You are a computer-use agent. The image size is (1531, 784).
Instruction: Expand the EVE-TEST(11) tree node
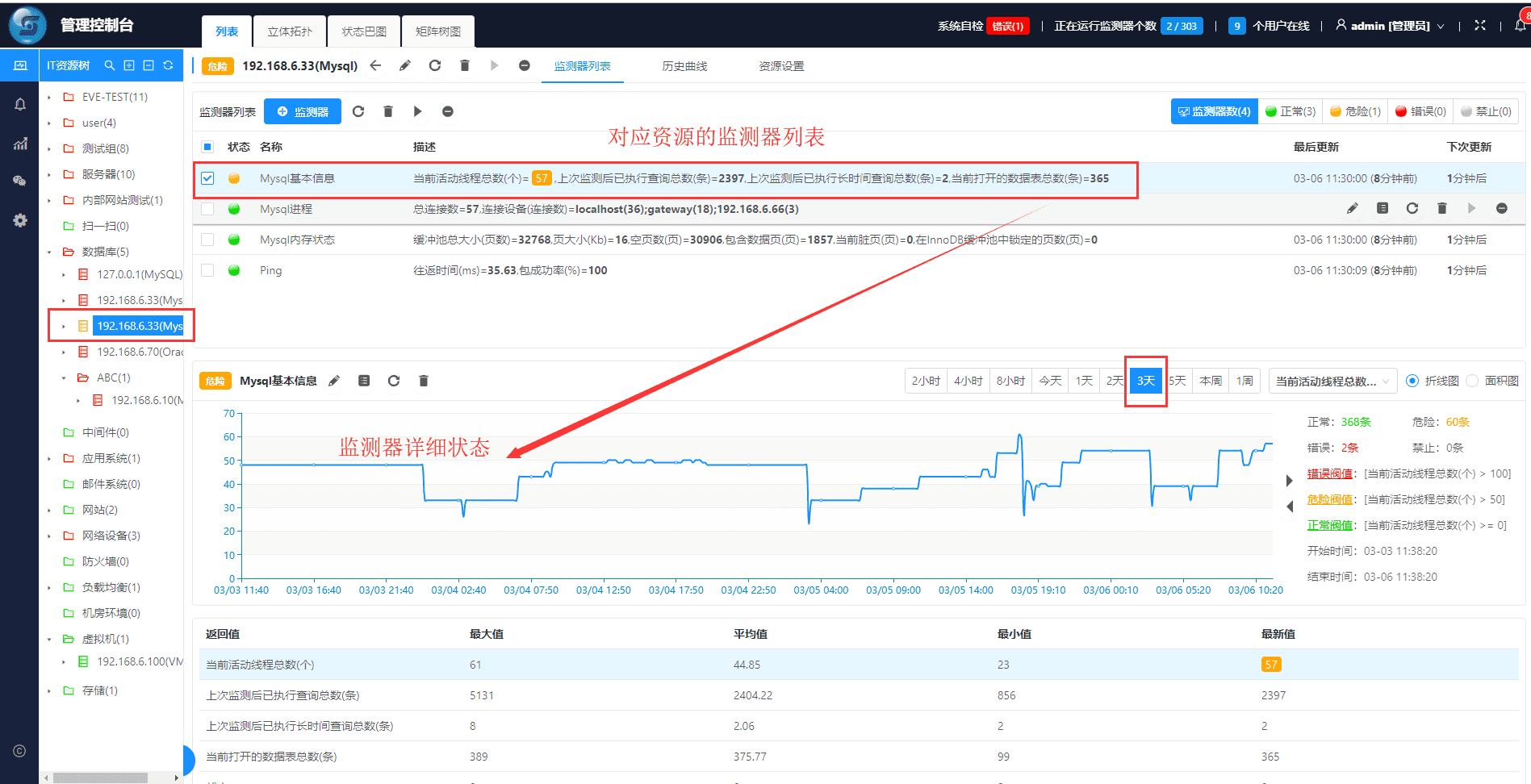[49, 97]
